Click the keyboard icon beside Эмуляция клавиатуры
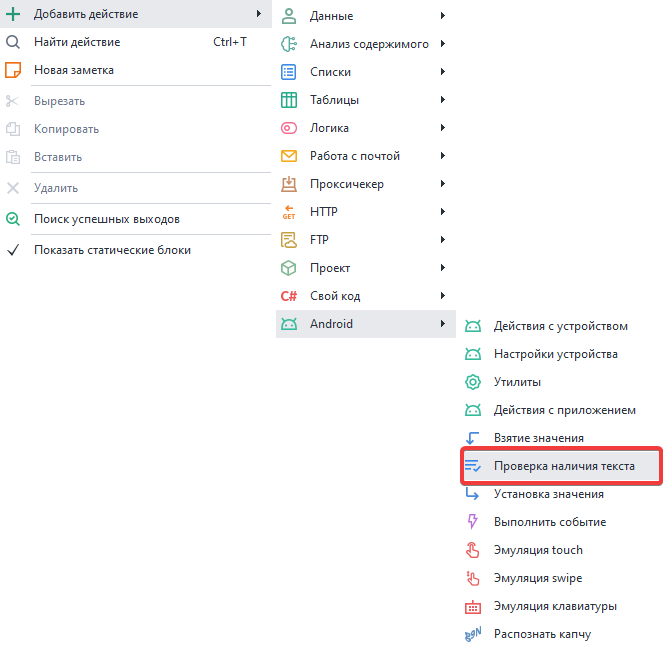 point(473,606)
